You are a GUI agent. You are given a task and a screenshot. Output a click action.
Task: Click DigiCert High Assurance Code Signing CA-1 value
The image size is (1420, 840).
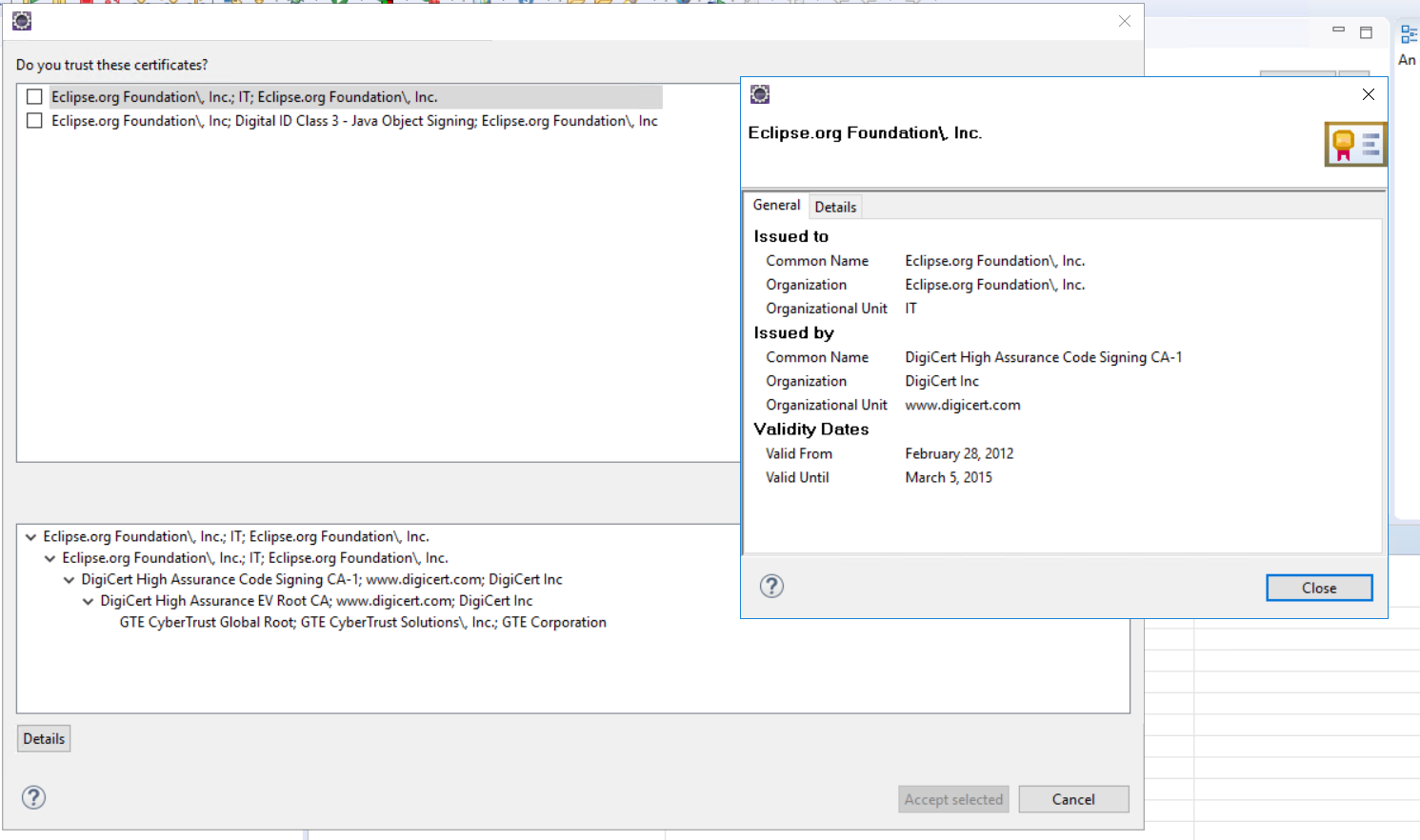click(1043, 357)
